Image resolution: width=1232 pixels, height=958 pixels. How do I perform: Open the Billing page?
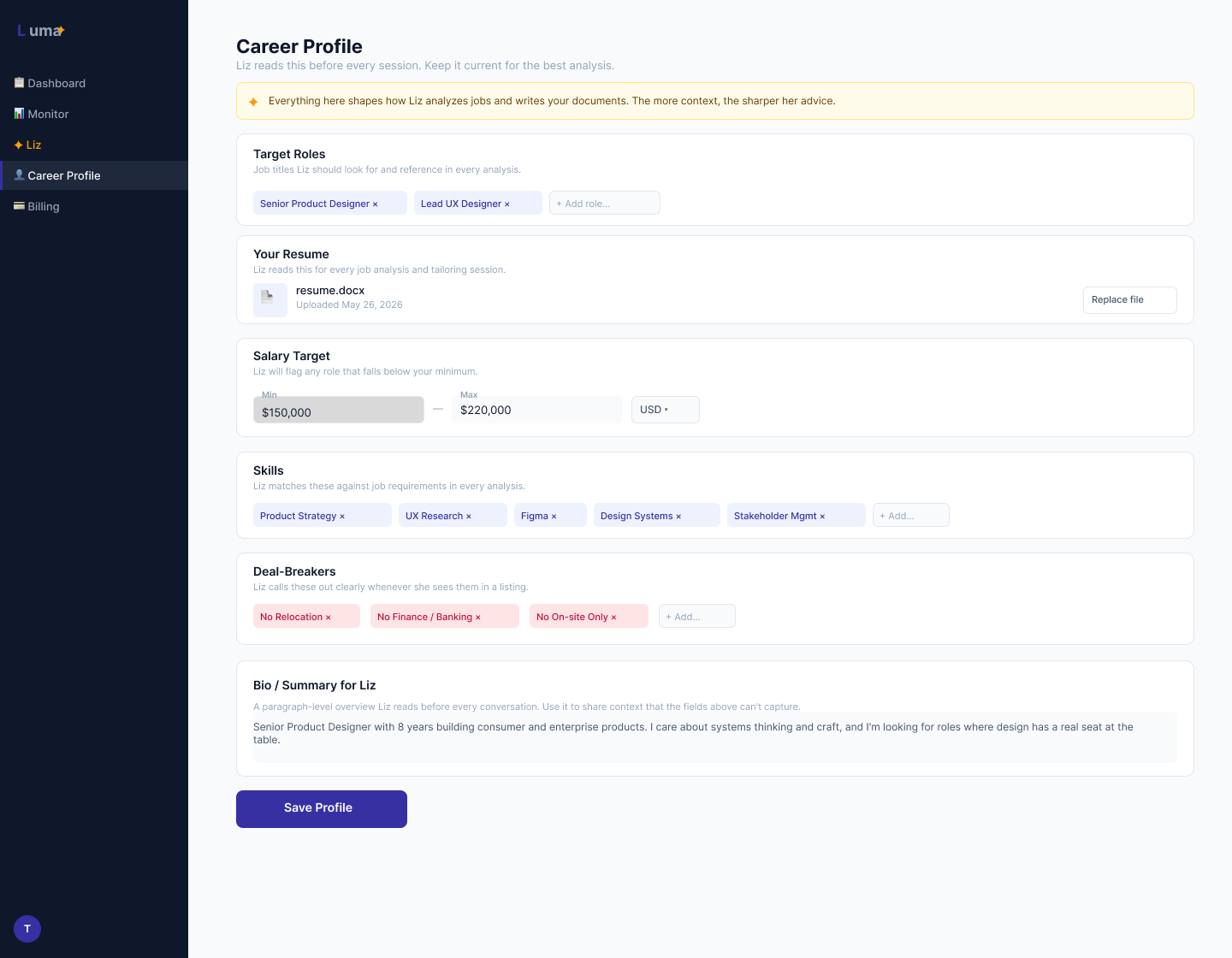pyautogui.click(x=94, y=206)
